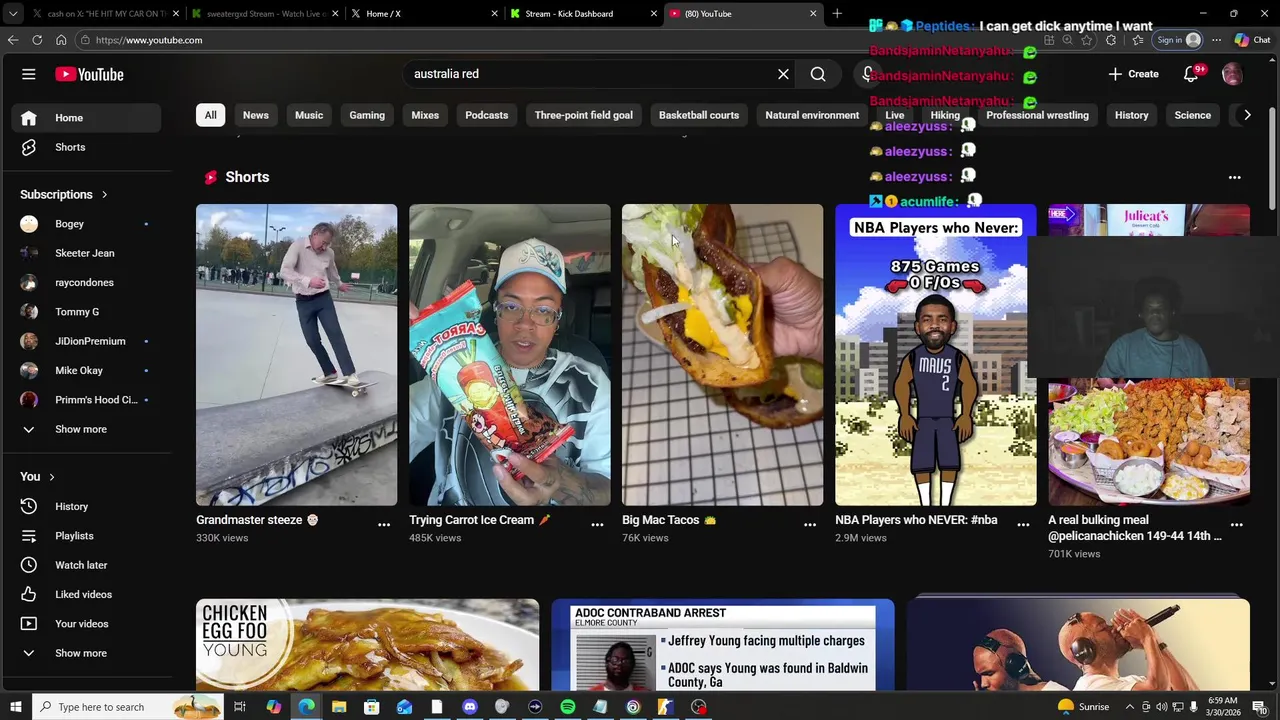The image size is (1280, 720).
Task: Clear the search box with the X
Action: (783, 74)
